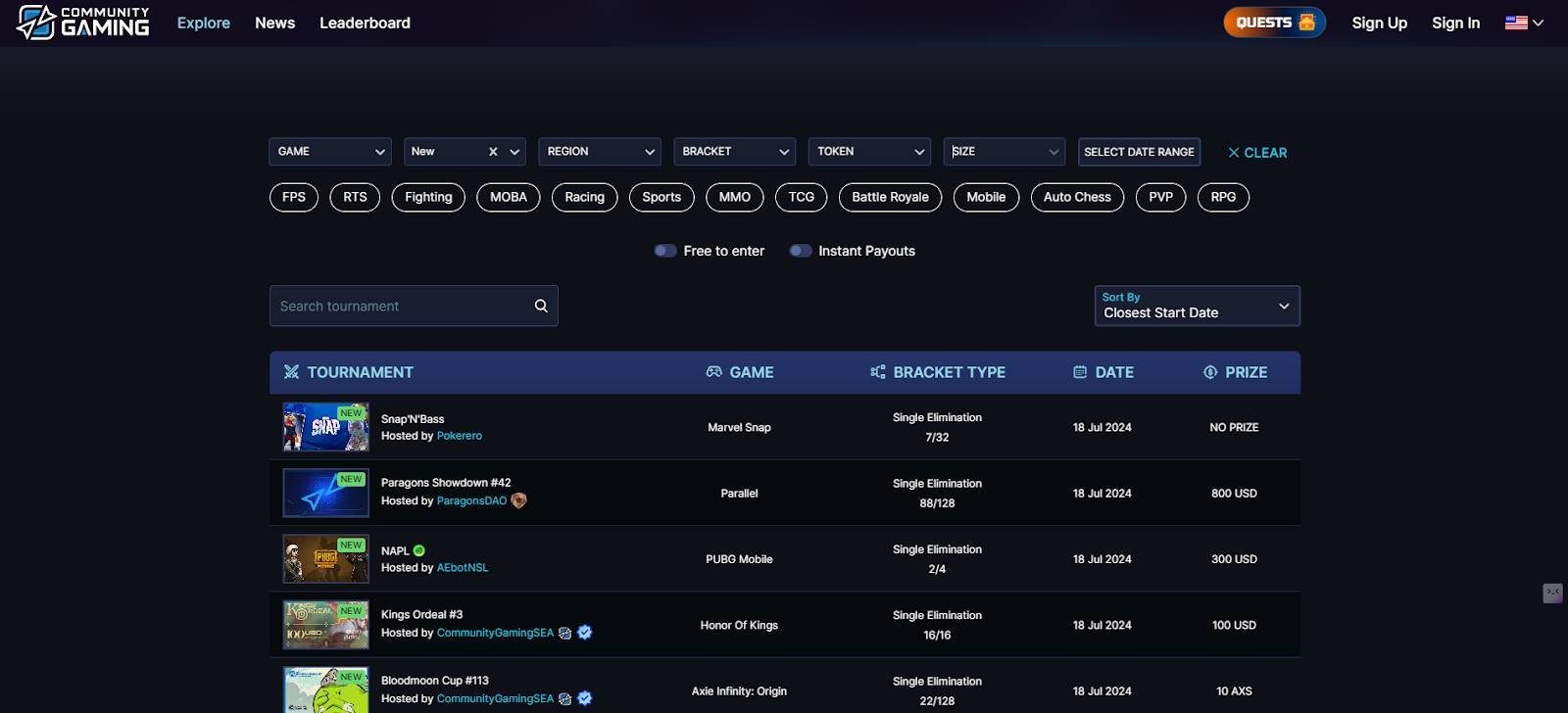Open the GAME filter dropdown
Image resolution: width=1568 pixels, height=713 pixels.
click(330, 152)
